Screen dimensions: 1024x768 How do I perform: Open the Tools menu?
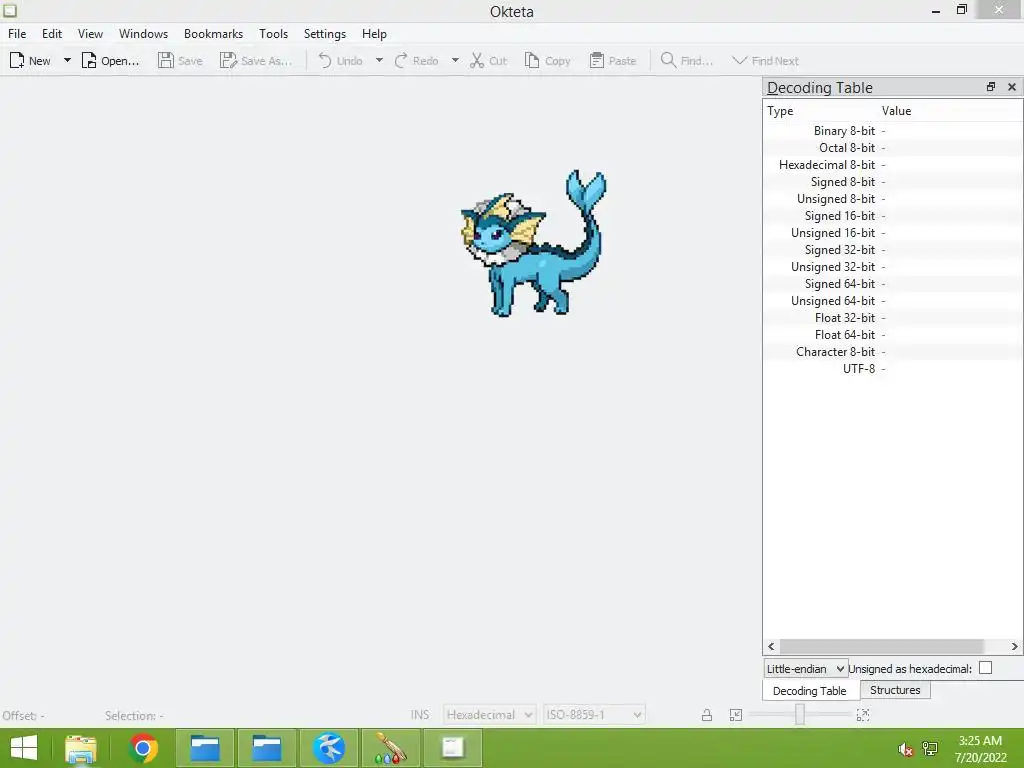coord(273,34)
